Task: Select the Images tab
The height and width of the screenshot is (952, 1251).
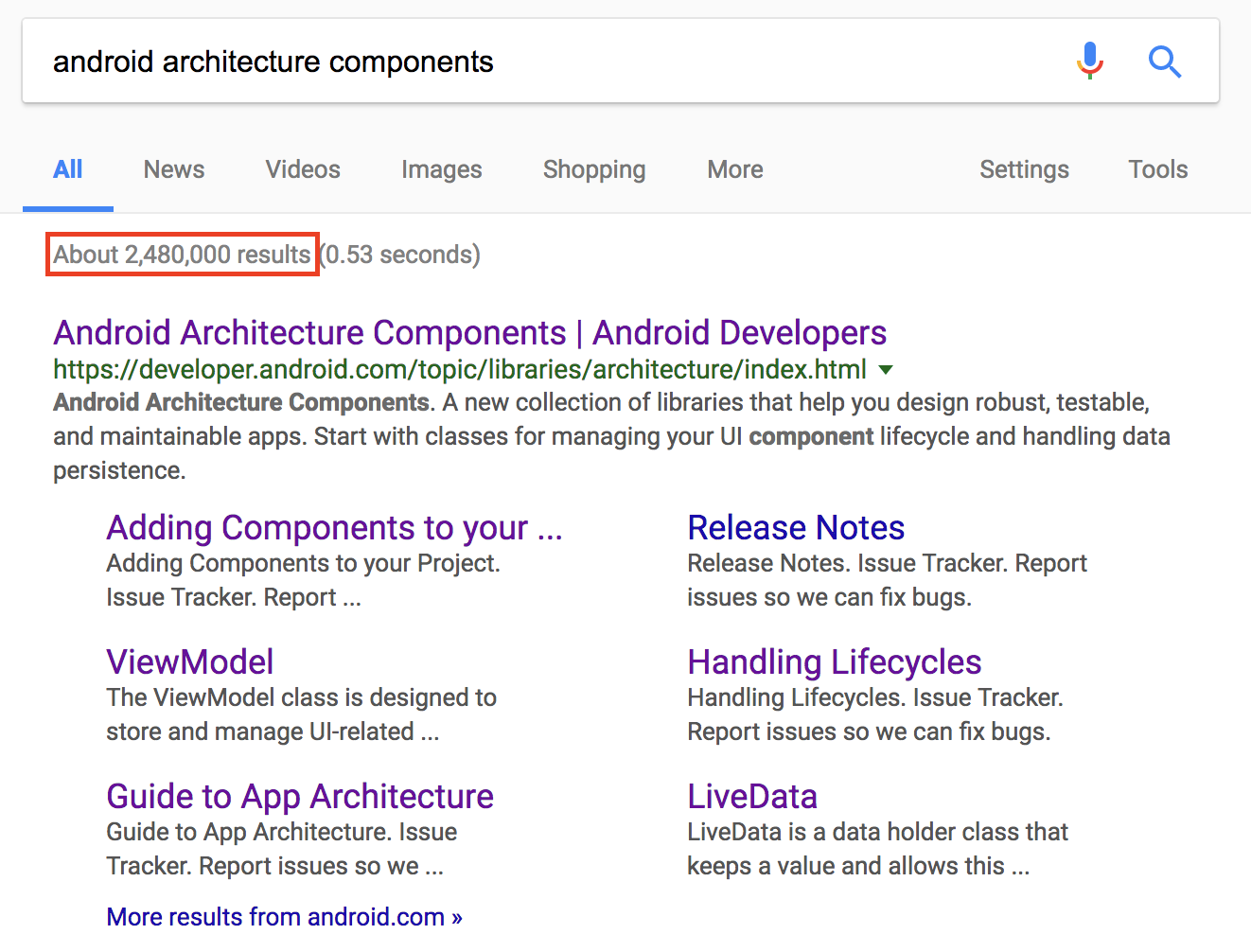Action: (x=441, y=169)
